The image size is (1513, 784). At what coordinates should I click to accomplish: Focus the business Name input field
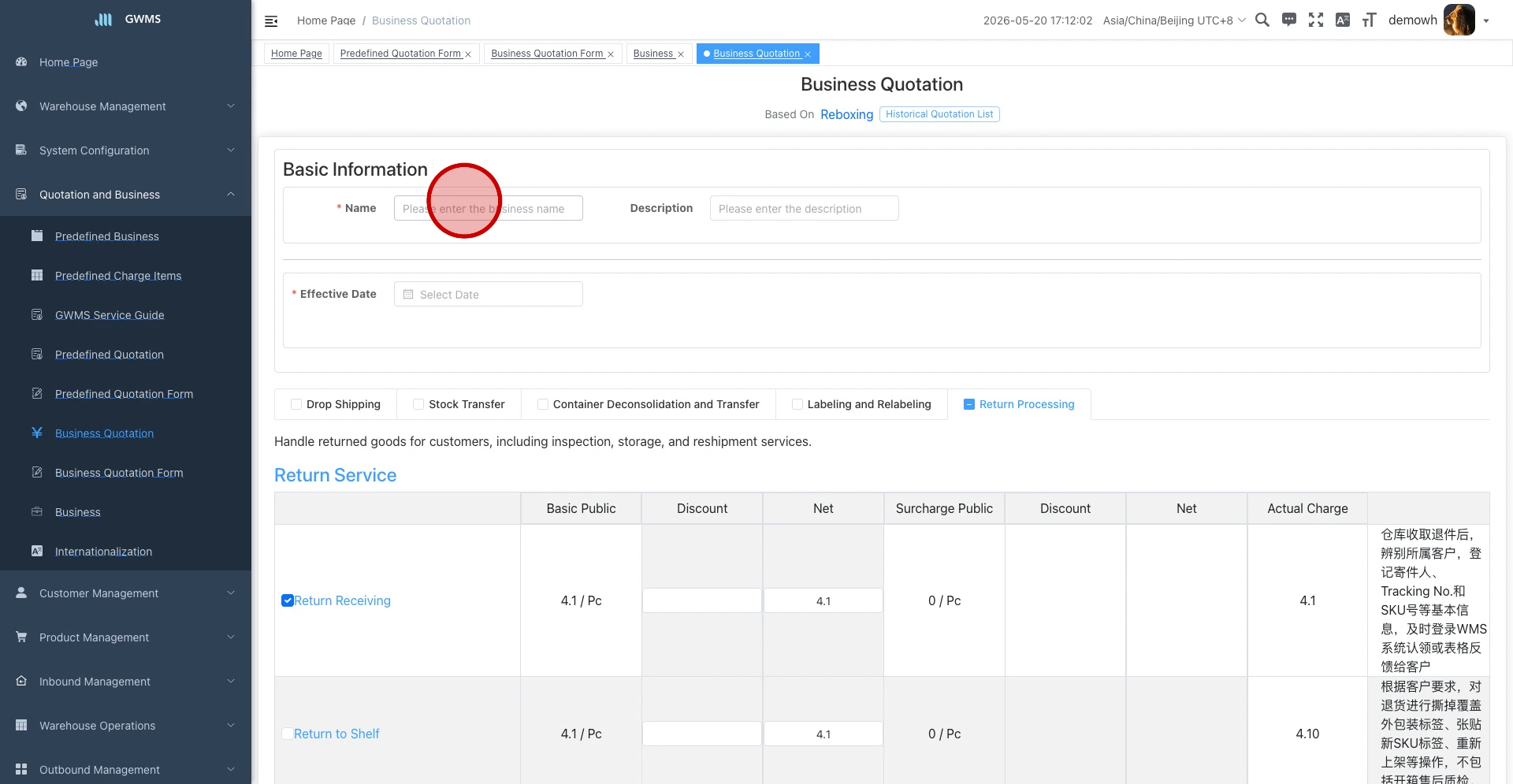point(489,208)
